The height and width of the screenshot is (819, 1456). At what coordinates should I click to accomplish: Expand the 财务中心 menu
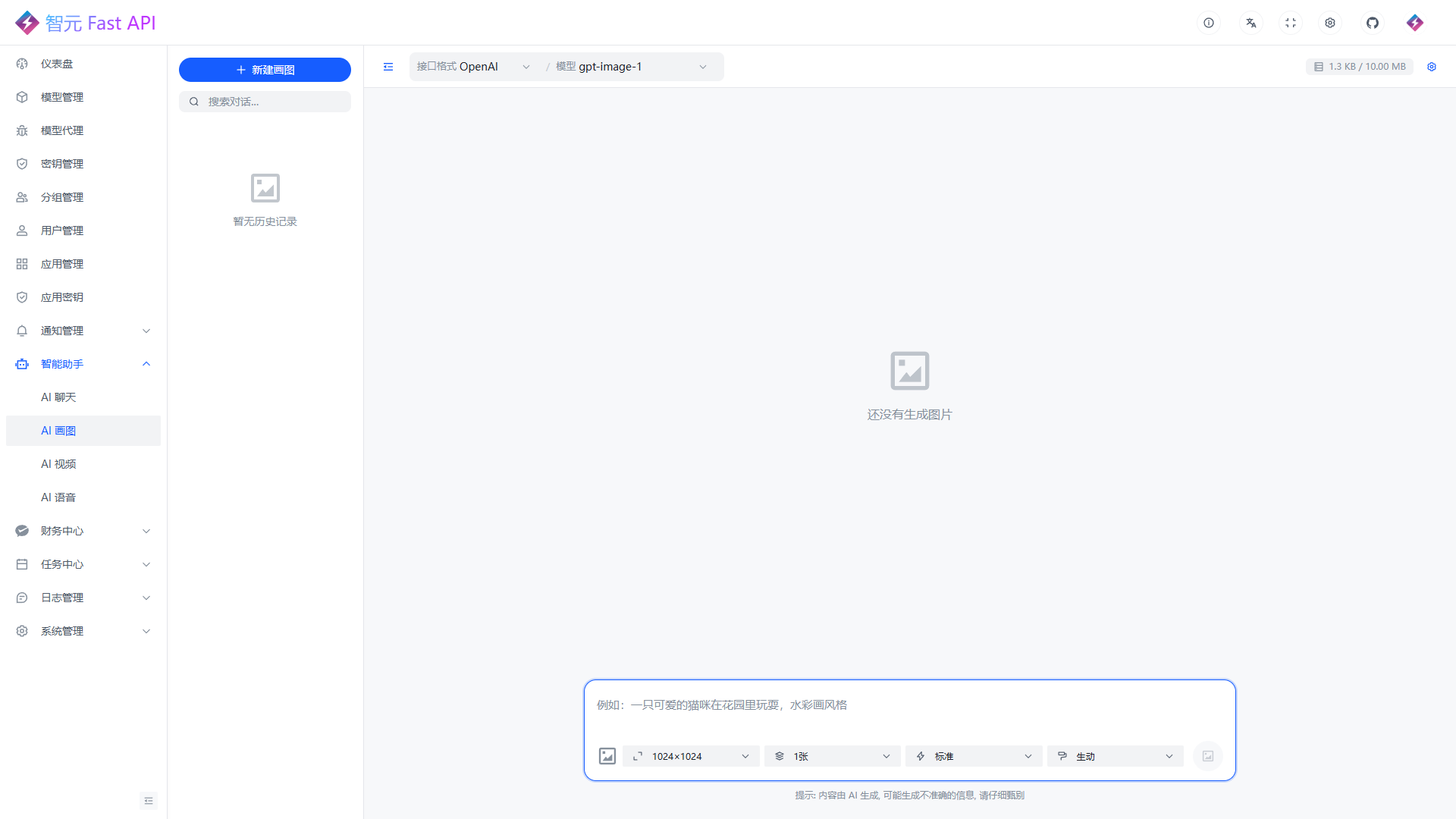click(83, 531)
